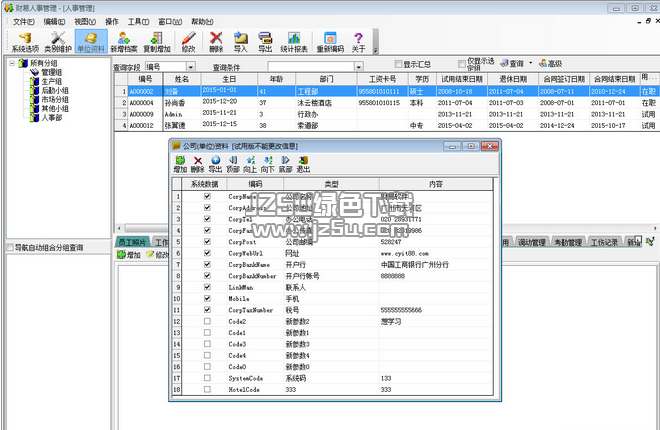Click 增加 in the 公司(单位)资料 dialog toolbar

click(x=180, y=164)
